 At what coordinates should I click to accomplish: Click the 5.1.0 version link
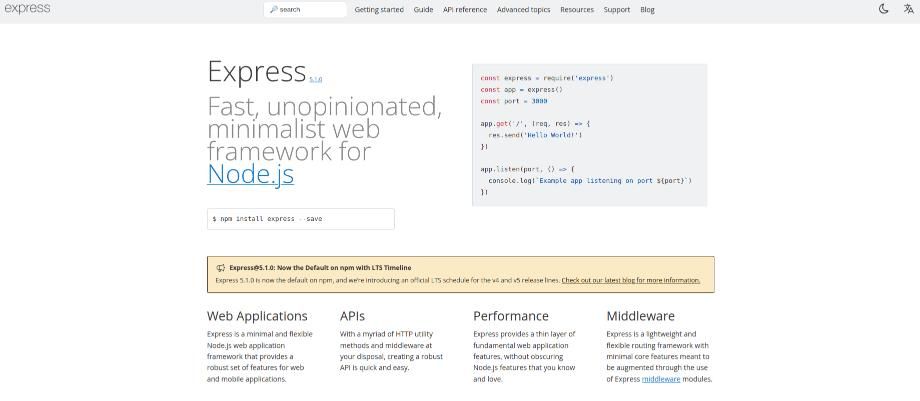click(x=316, y=79)
